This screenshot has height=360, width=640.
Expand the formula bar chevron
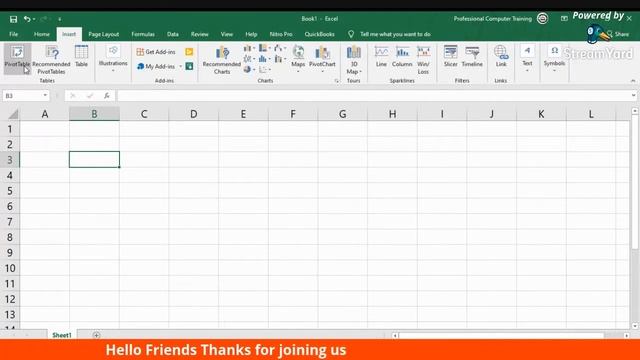(633, 96)
